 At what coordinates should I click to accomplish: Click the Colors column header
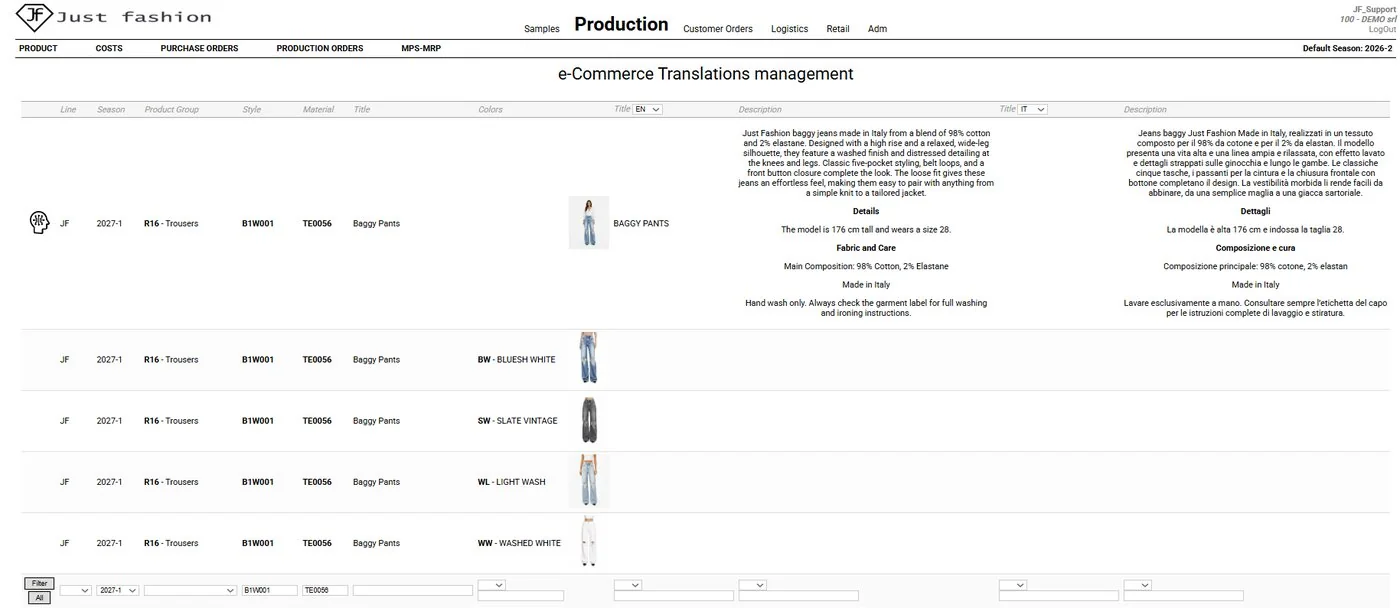coord(490,109)
